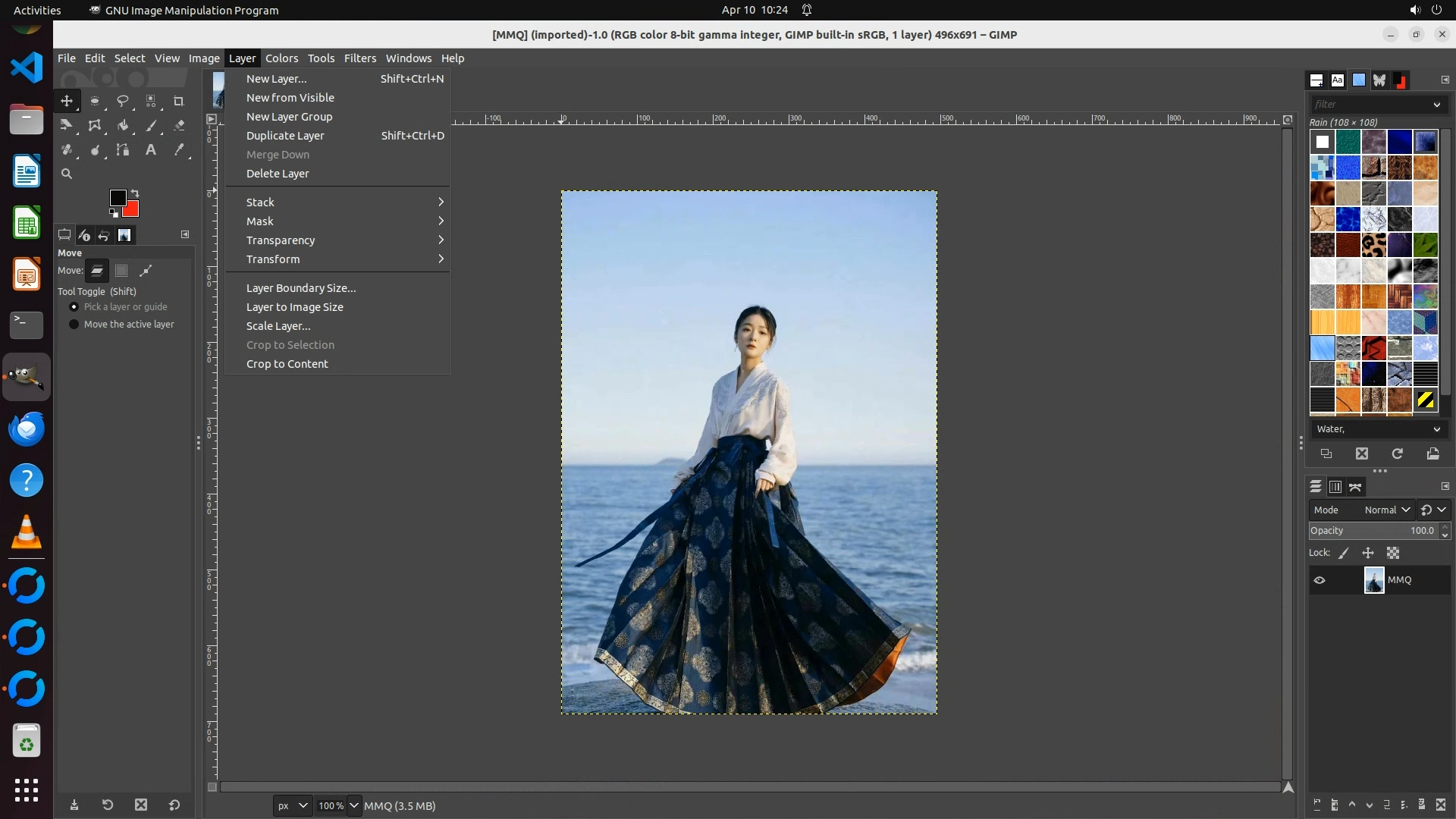Select the Eraser tool

click(179, 126)
